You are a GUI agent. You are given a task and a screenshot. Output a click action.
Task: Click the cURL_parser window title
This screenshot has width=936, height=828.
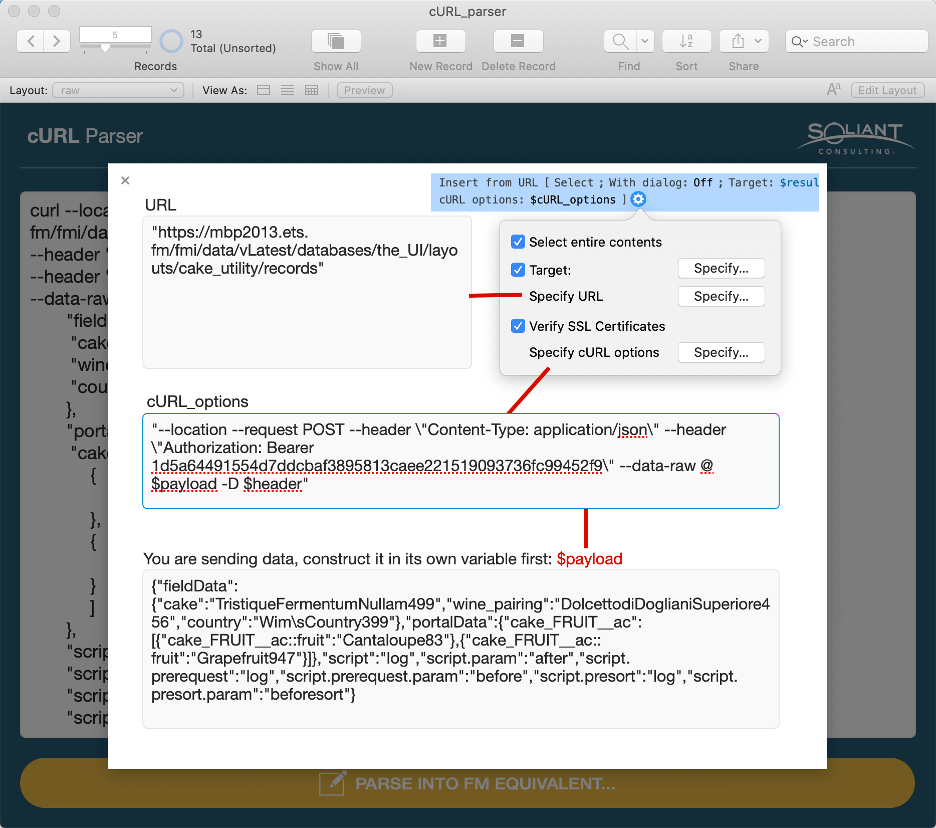pyautogui.click(x=467, y=11)
